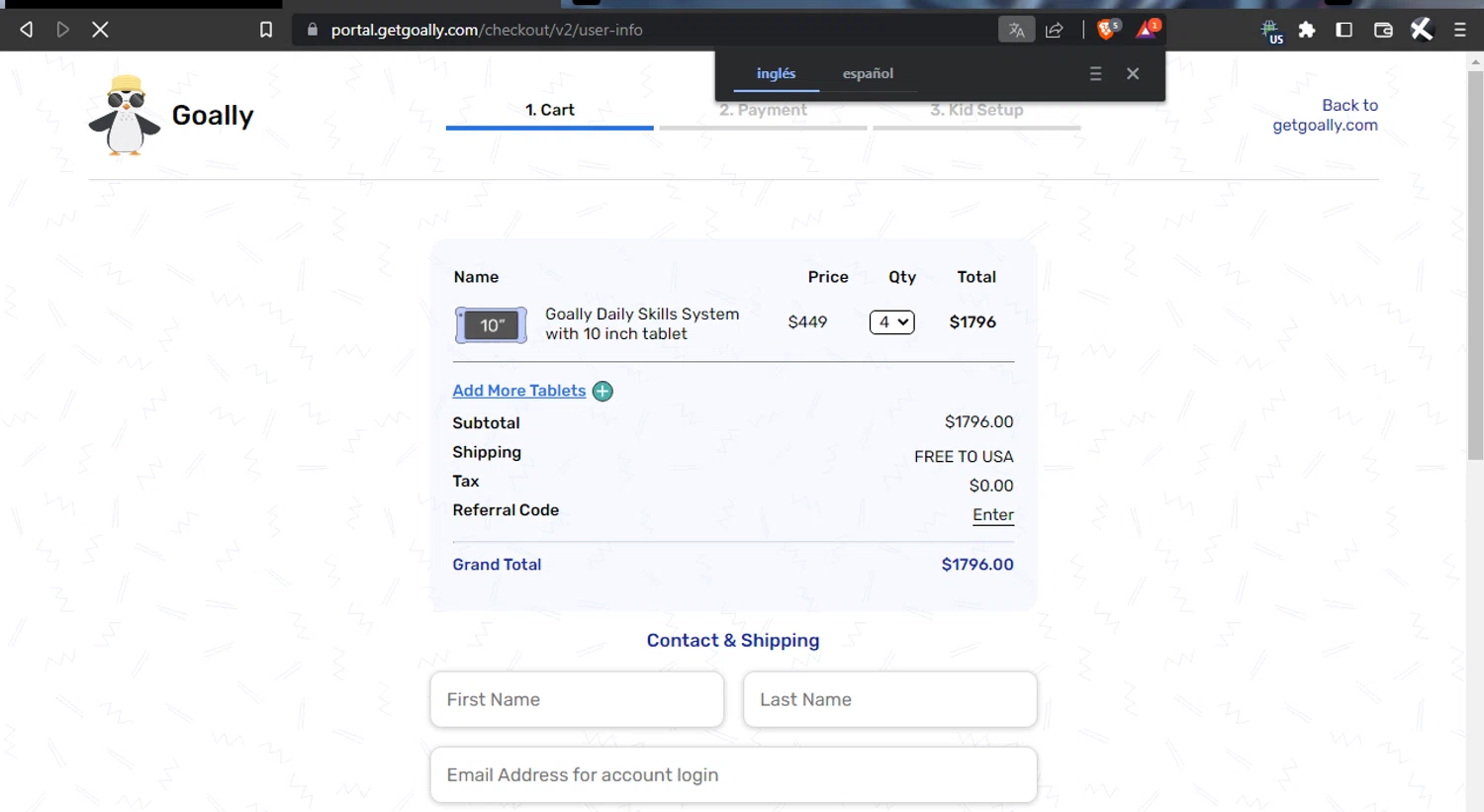Click the VPN US extension icon
This screenshot has height=812, width=1484.
coord(1272,32)
